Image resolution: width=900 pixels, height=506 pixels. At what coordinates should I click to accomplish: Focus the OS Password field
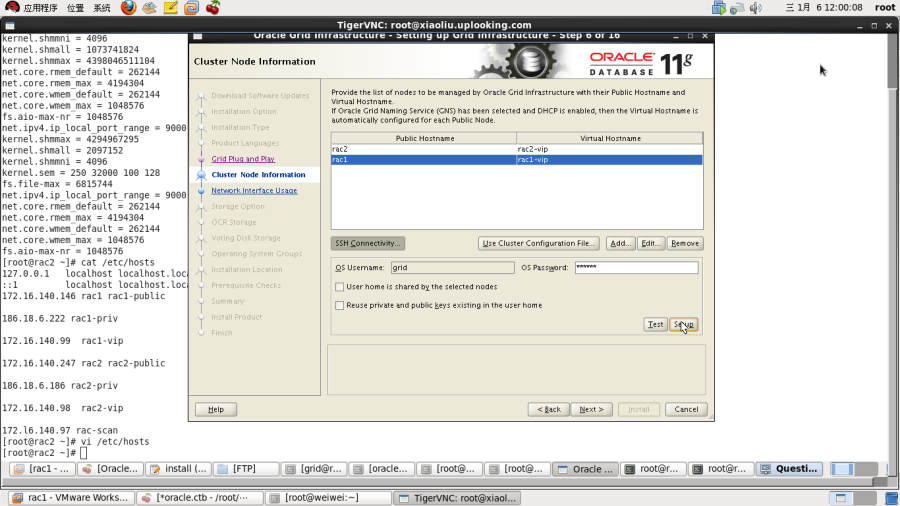[x=637, y=268]
